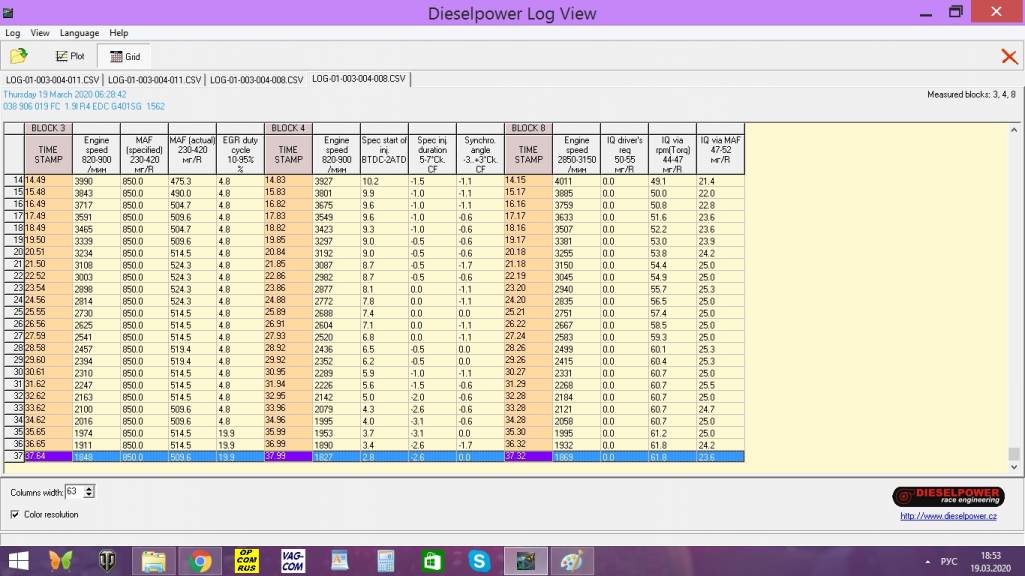Viewport: 1025px width, 576px height.
Task: Click the BLOCK 8 column header
Action: [528, 128]
